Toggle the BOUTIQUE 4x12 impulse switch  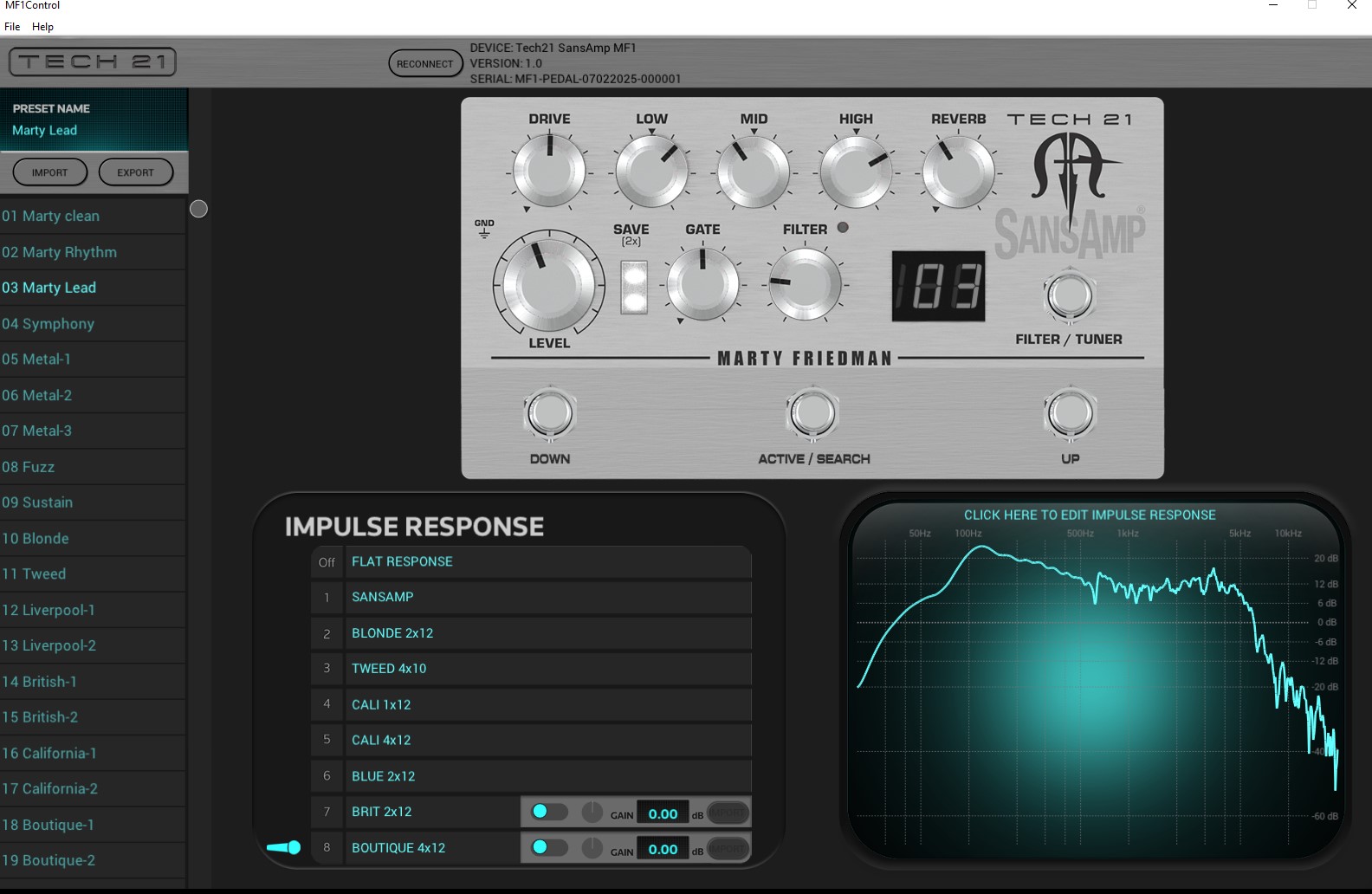pyautogui.click(x=549, y=847)
